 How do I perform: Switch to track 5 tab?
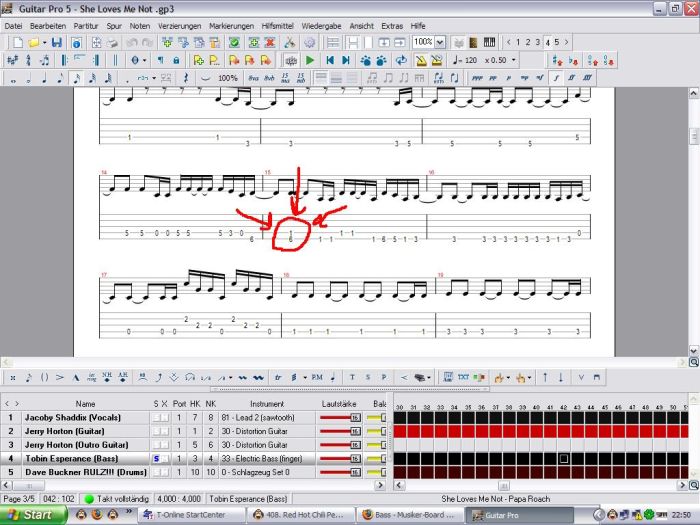click(557, 42)
